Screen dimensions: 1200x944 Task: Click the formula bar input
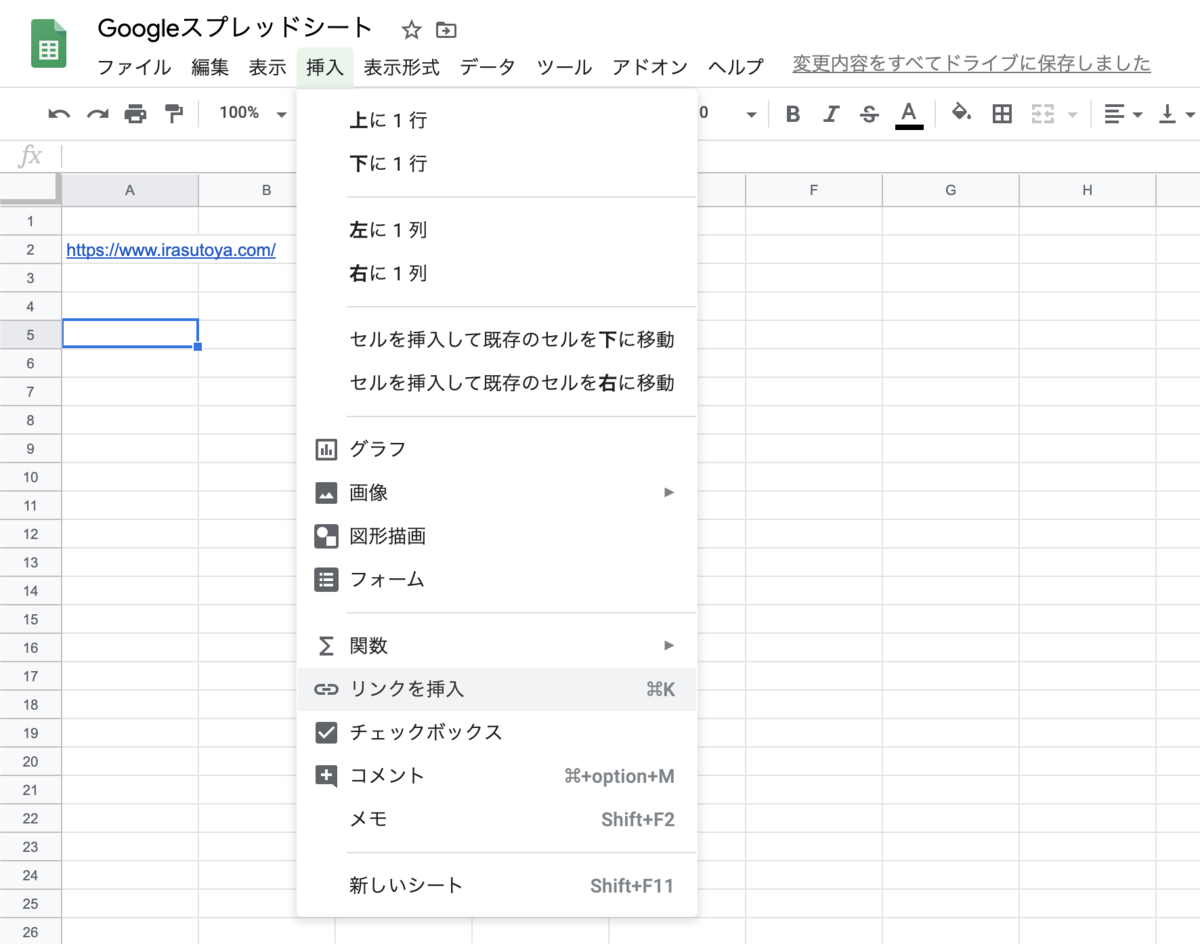[630, 156]
